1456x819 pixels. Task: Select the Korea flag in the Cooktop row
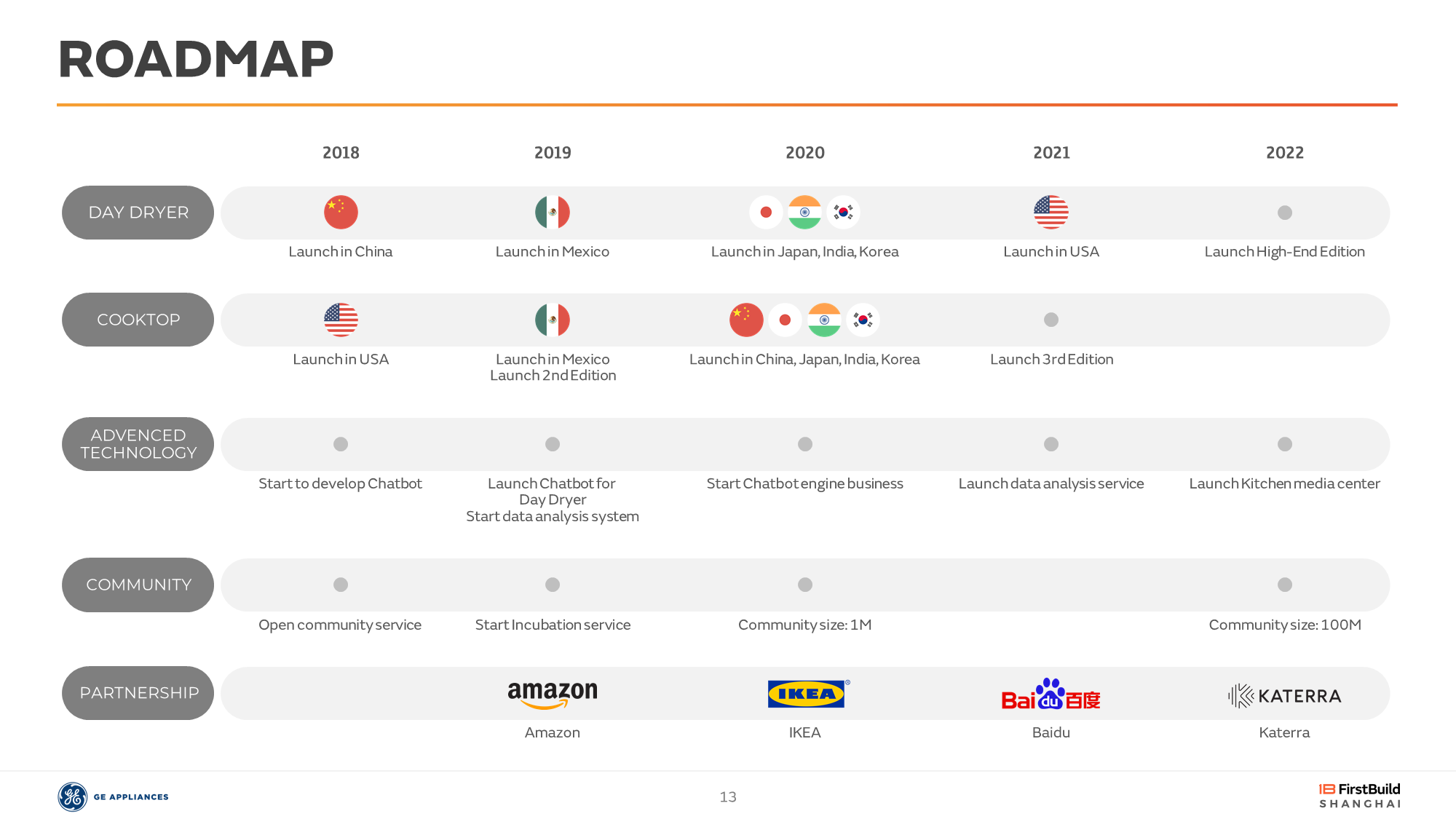coord(863,320)
